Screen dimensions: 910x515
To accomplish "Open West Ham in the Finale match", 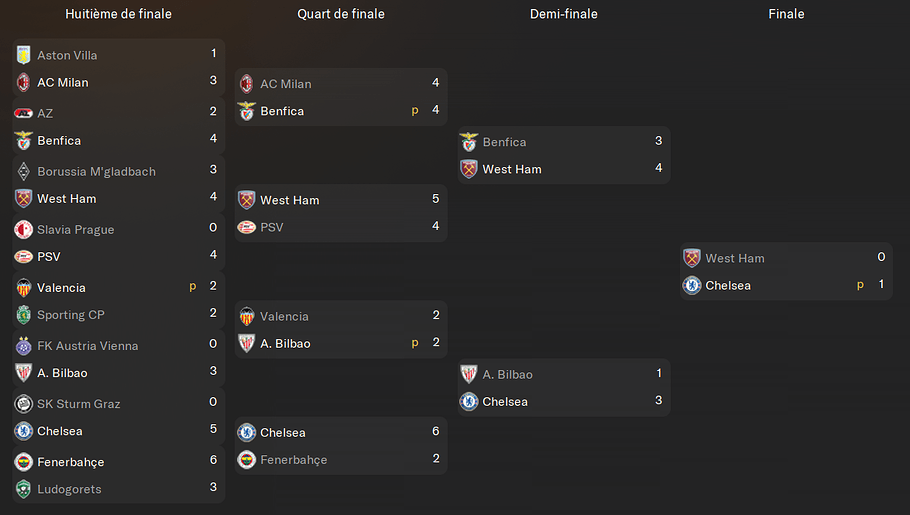I will (735, 258).
